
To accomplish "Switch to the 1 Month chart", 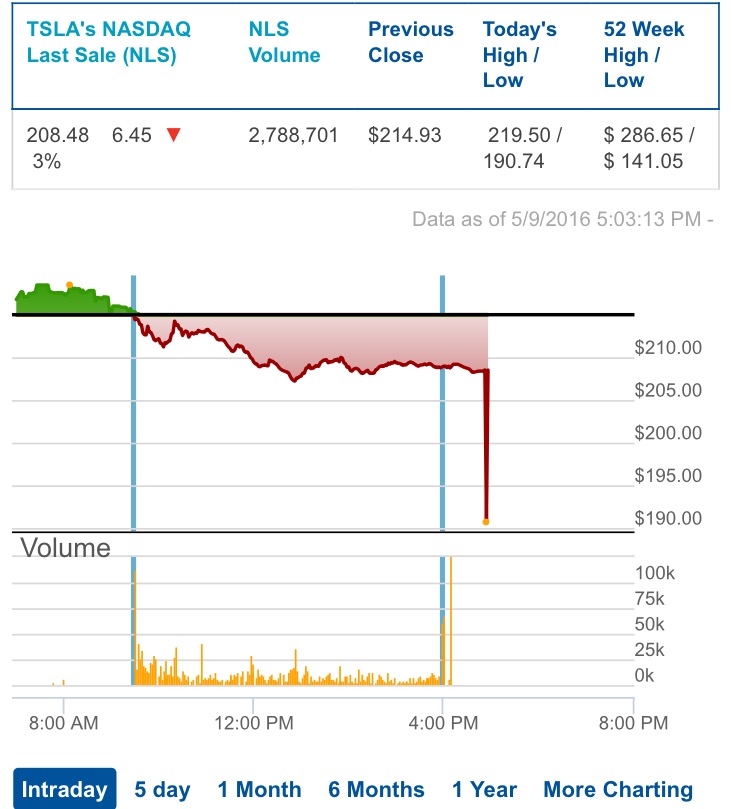I will [x=259, y=789].
